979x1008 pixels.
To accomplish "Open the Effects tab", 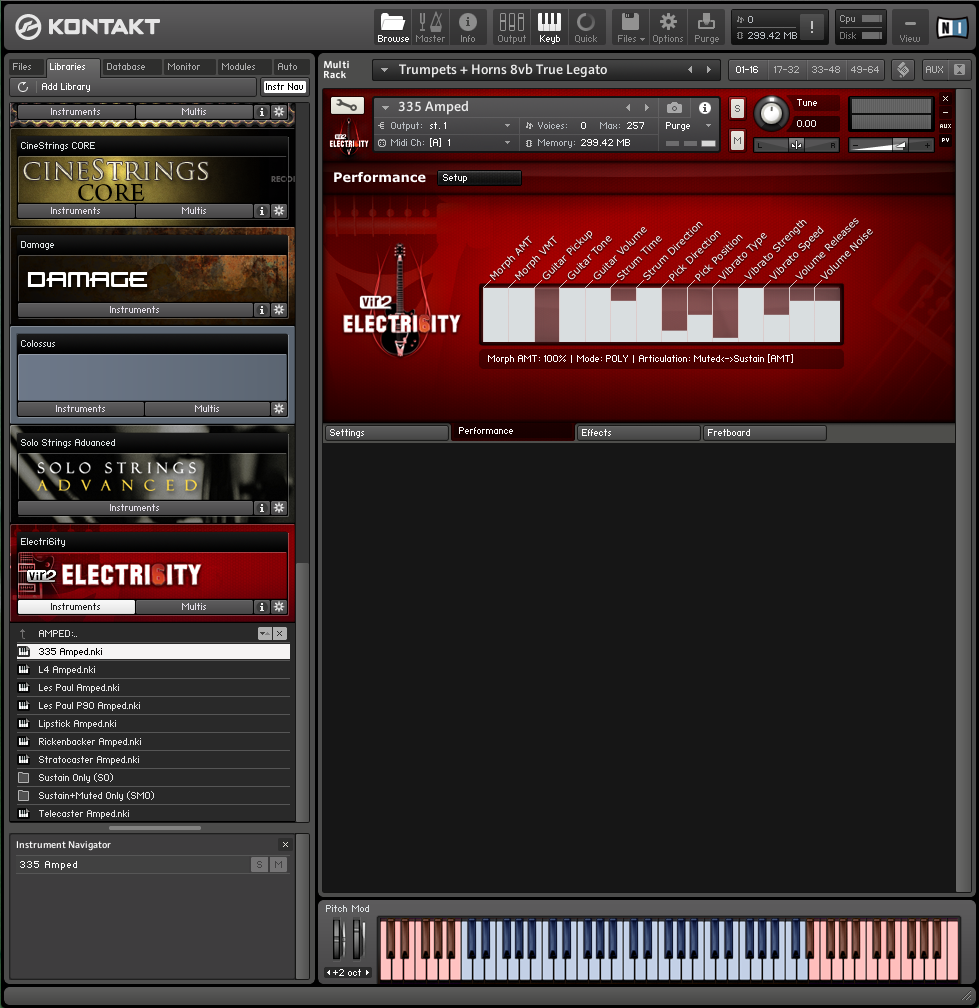I will click(x=638, y=433).
